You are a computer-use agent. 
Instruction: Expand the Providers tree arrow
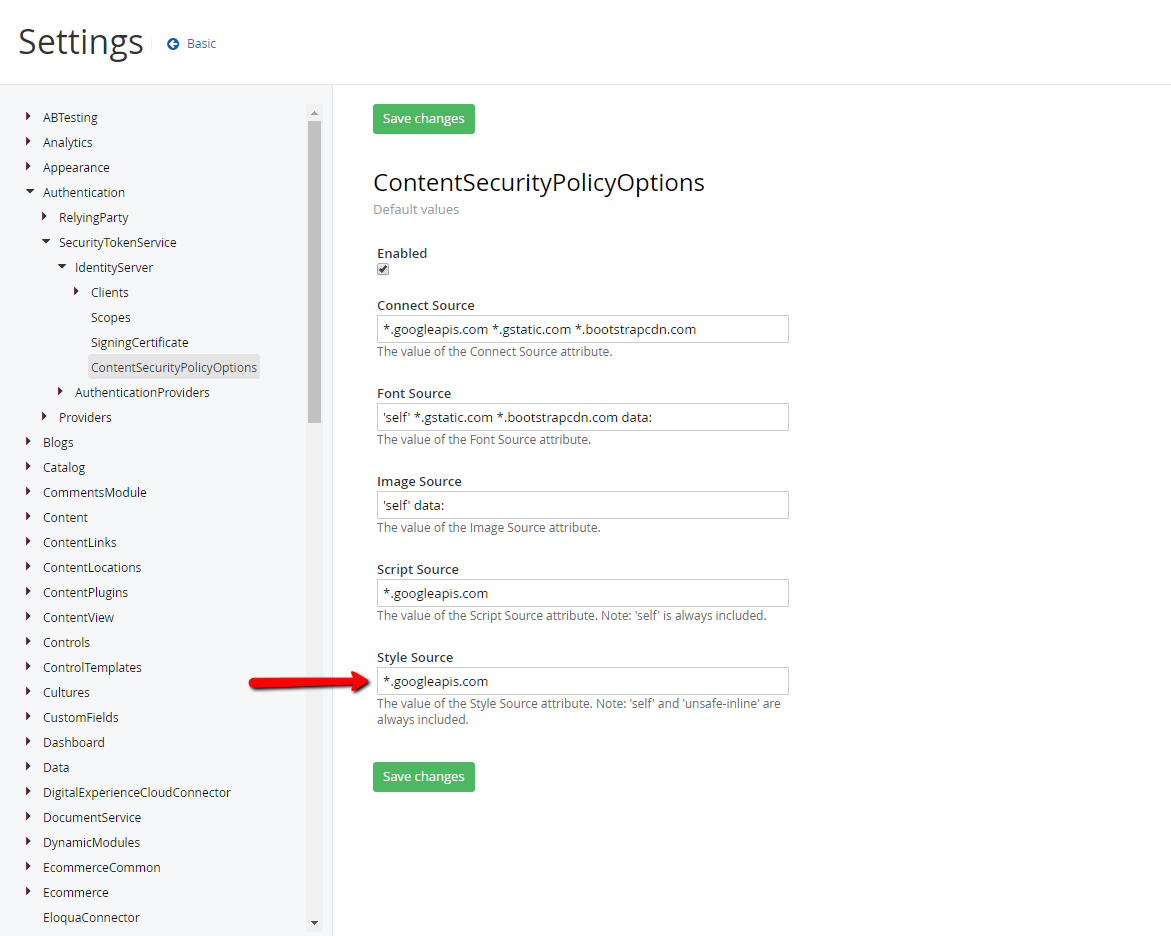coord(45,417)
